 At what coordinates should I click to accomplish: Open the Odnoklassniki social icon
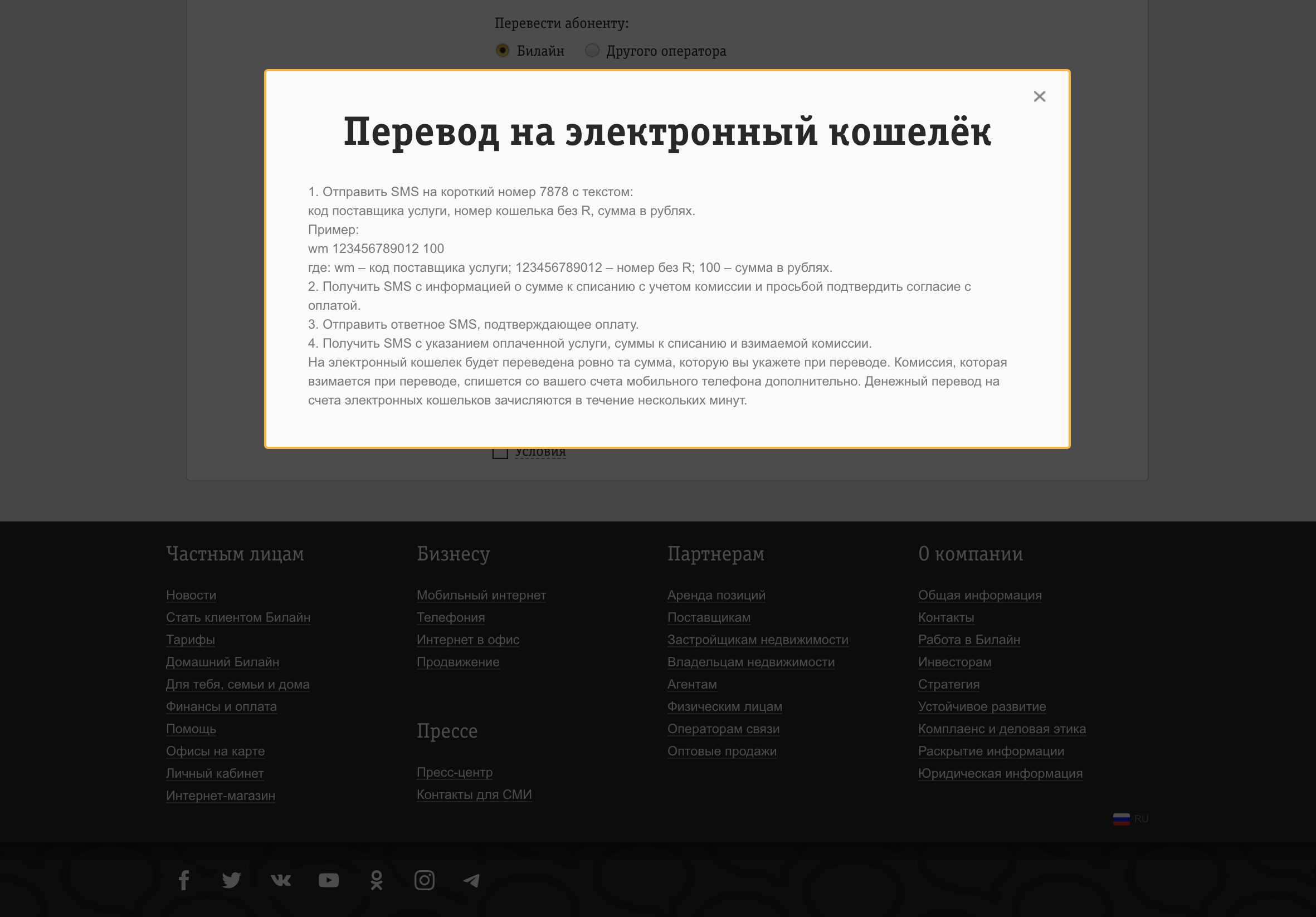377,881
